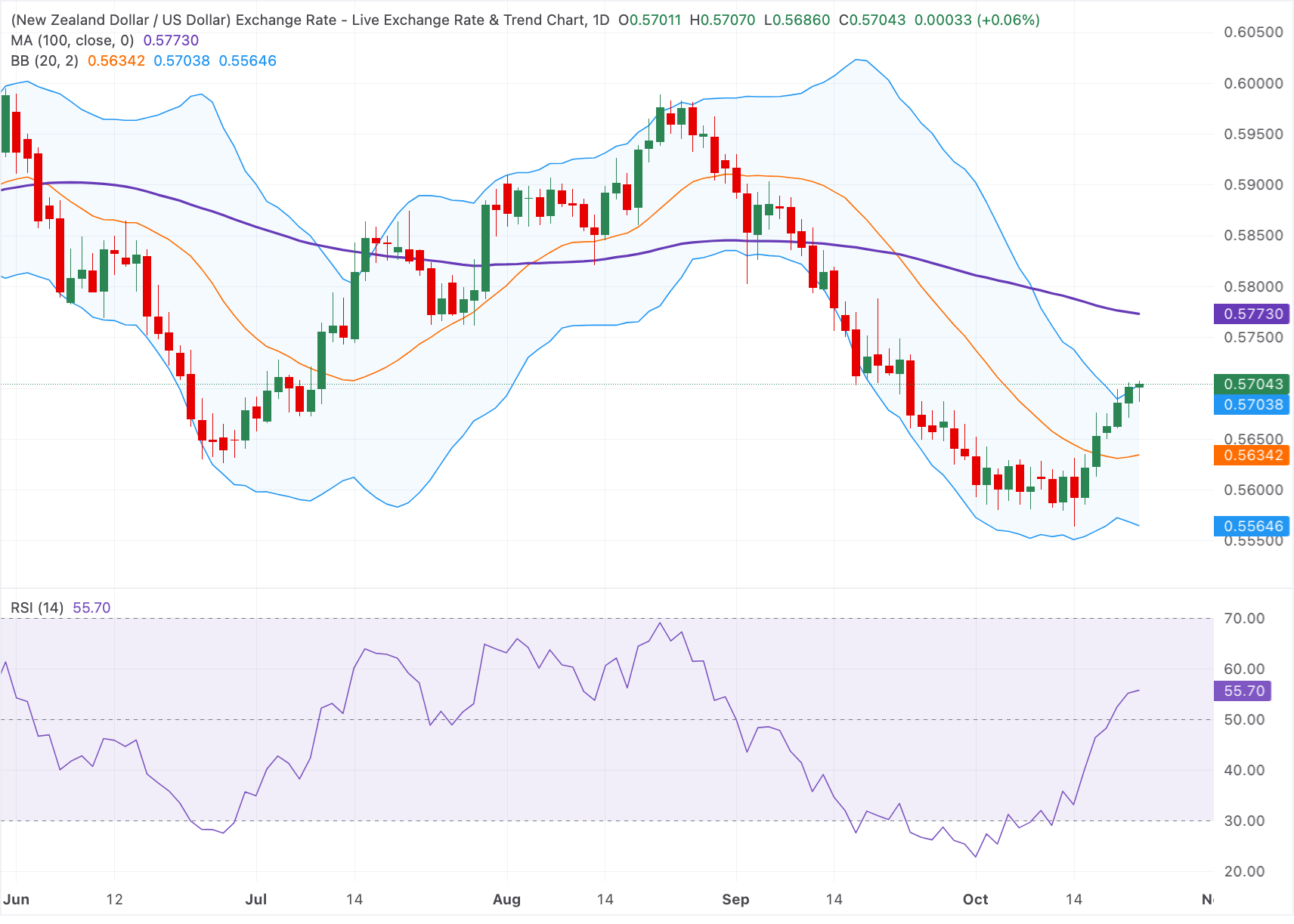The width and height of the screenshot is (1294, 924).
Task: Click the Aug label on time axis
Action: tap(506, 899)
